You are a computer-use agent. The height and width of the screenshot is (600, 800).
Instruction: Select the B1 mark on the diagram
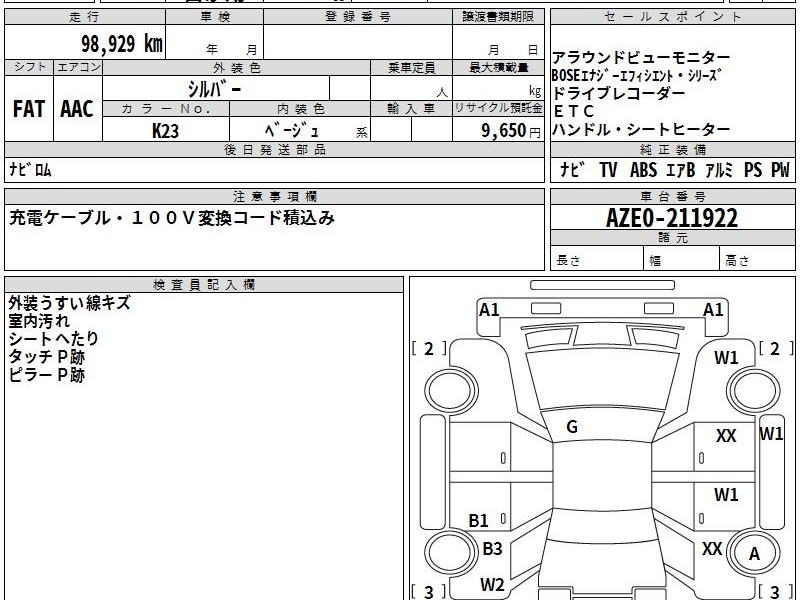click(x=479, y=520)
